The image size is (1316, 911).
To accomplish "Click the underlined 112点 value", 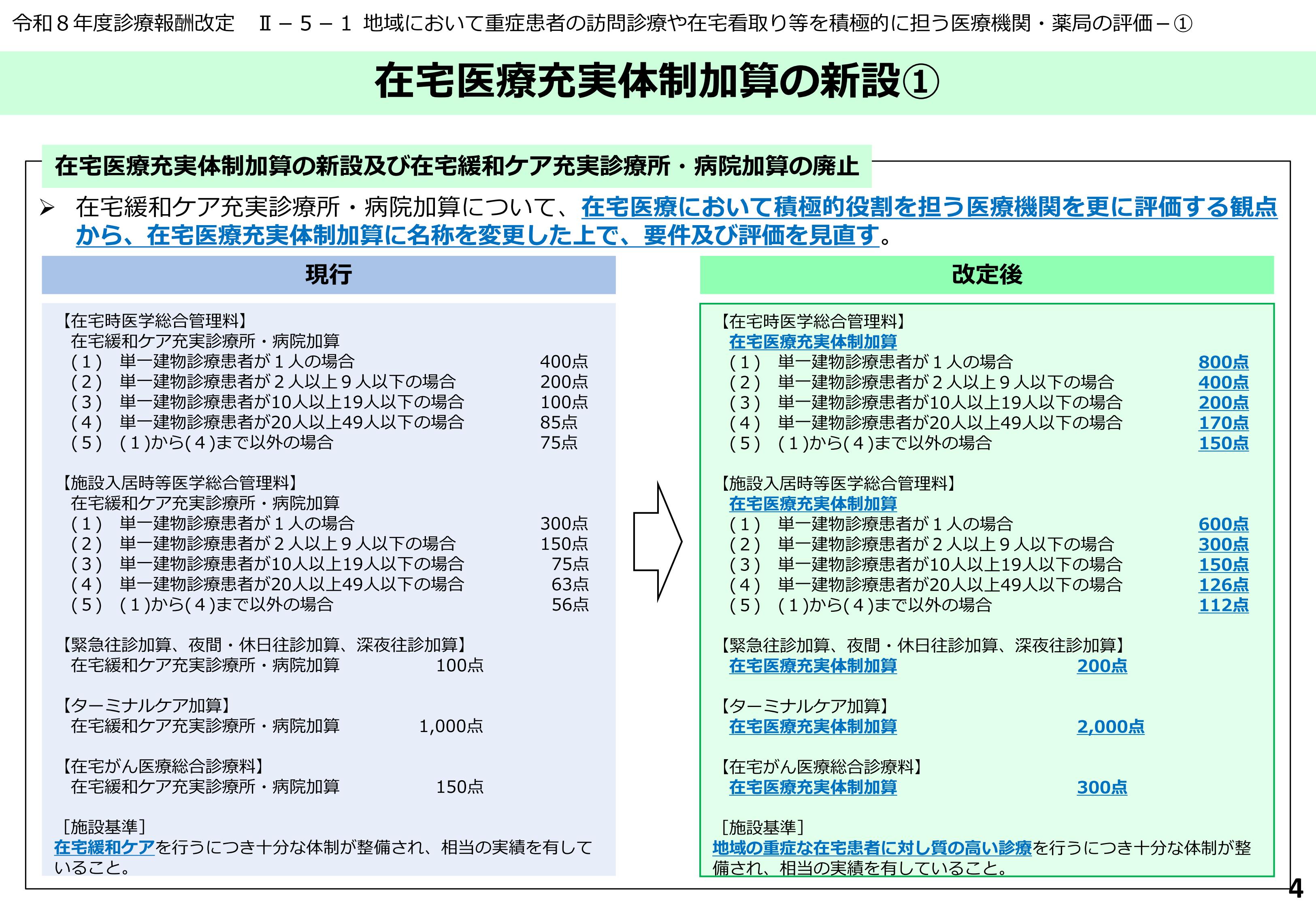I will [1223, 605].
